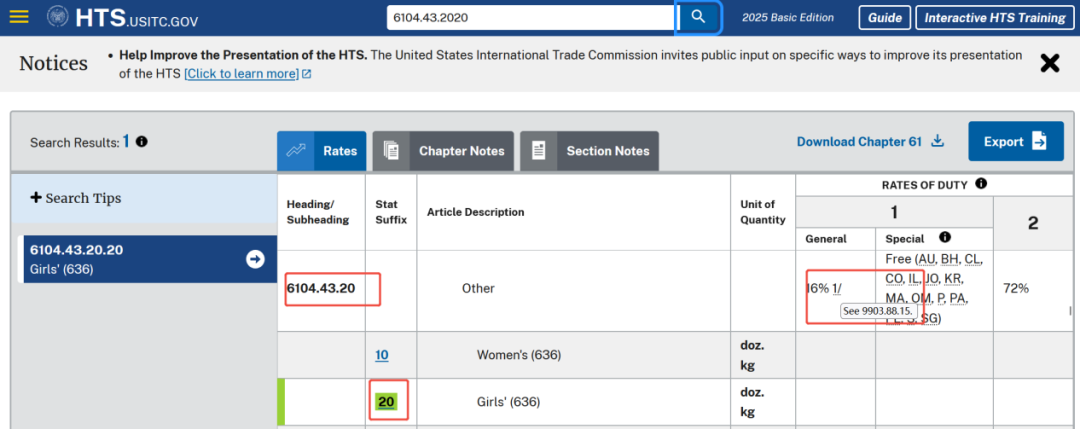Open the Section Notes tab
Image resolution: width=1080 pixels, height=429 pixels.
(x=589, y=151)
